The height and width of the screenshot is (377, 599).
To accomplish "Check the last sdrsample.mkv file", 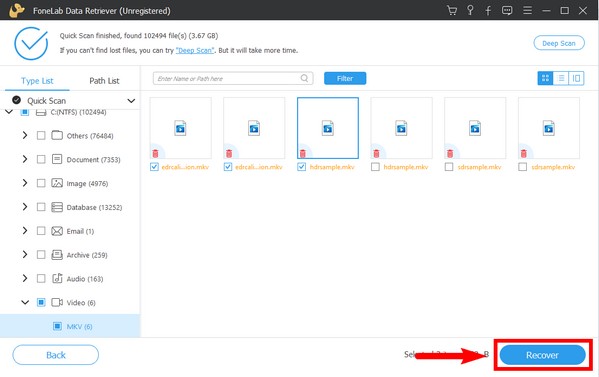I will (x=523, y=167).
